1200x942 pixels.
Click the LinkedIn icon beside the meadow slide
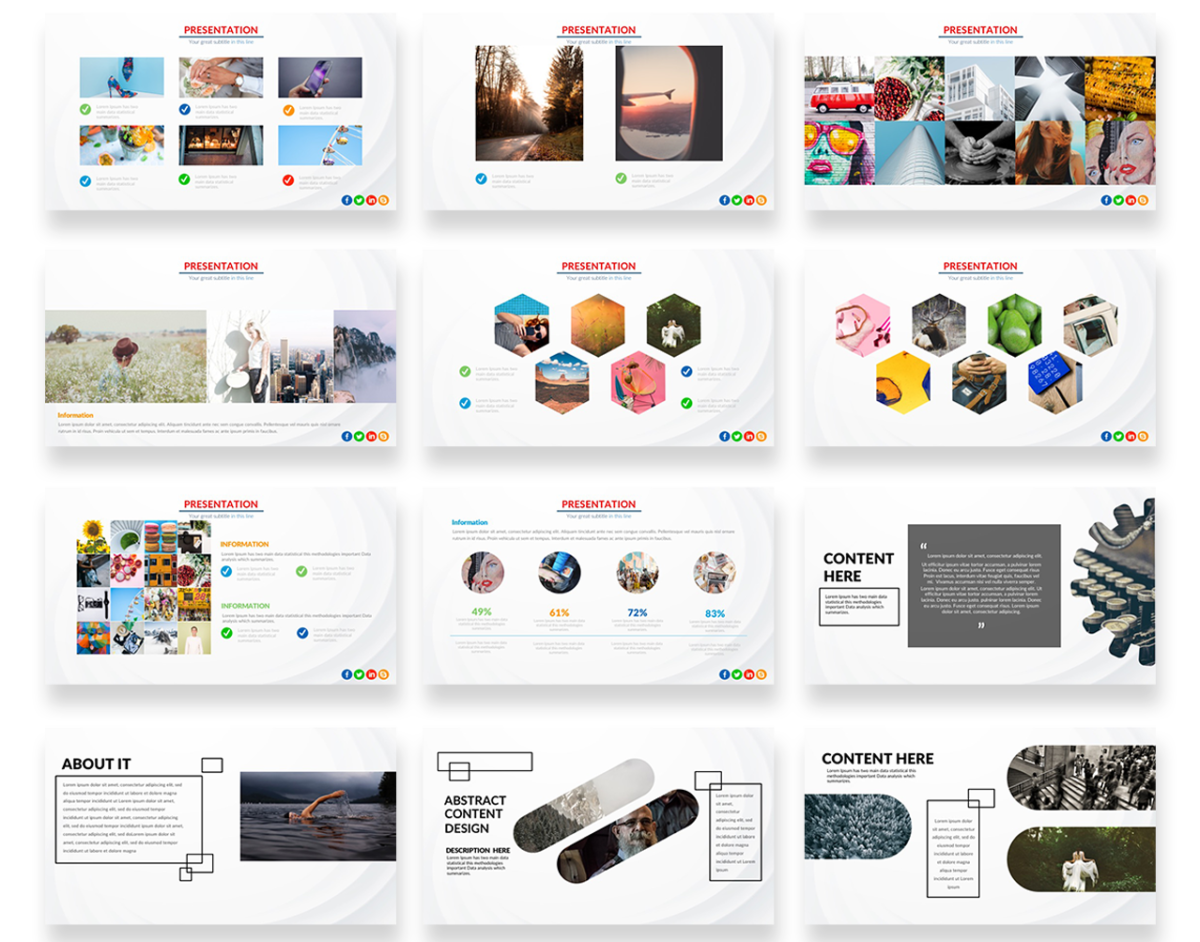371,436
